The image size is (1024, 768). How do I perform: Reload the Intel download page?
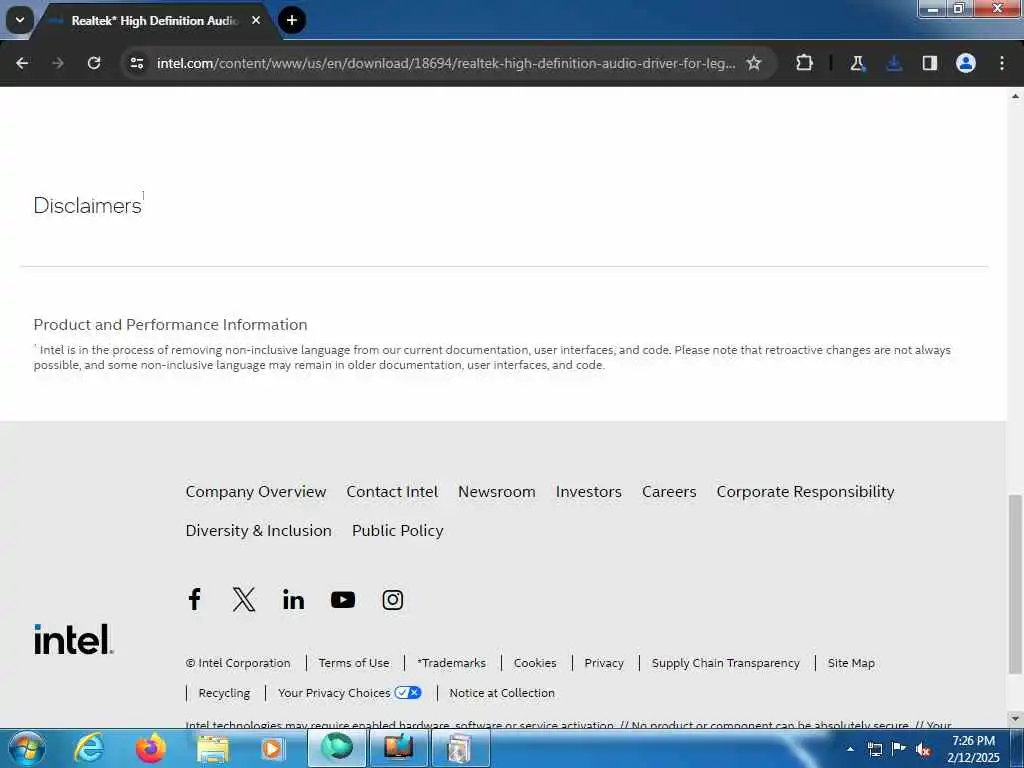click(x=94, y=63)
